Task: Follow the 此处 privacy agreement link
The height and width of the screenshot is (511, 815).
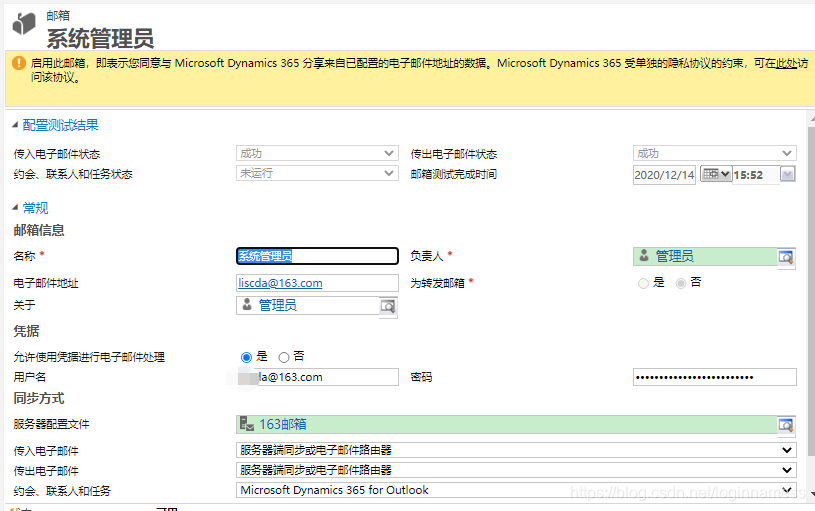Action: (x=787, y=63)
